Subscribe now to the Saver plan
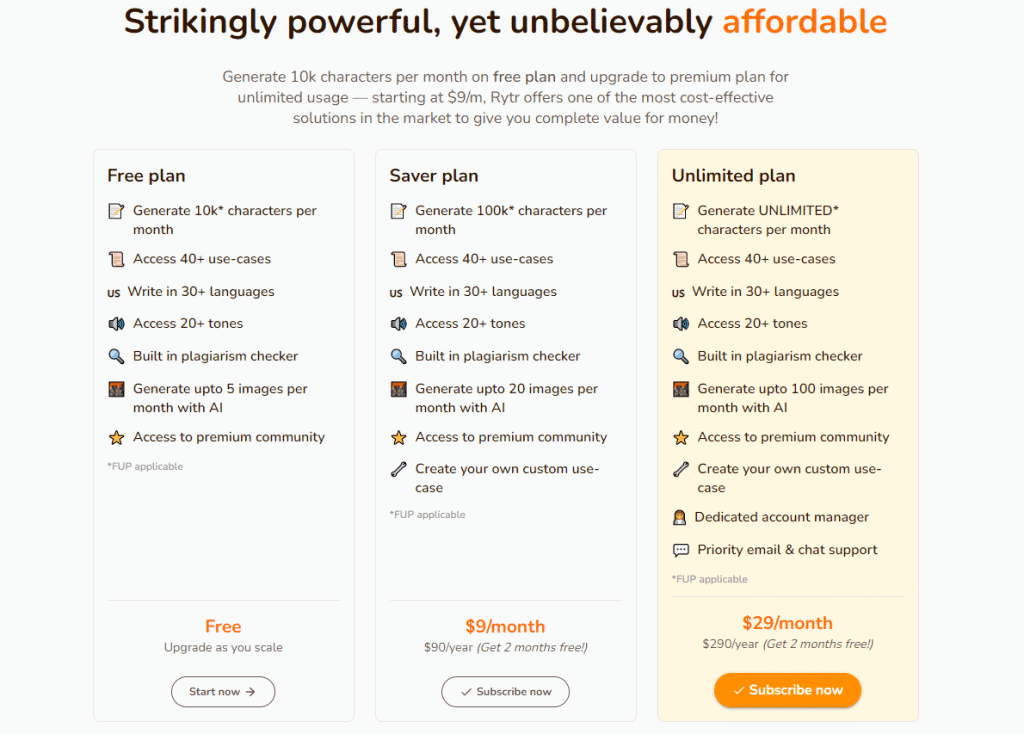This screenshot has width=1024, height=734. [x=505, y=692]
